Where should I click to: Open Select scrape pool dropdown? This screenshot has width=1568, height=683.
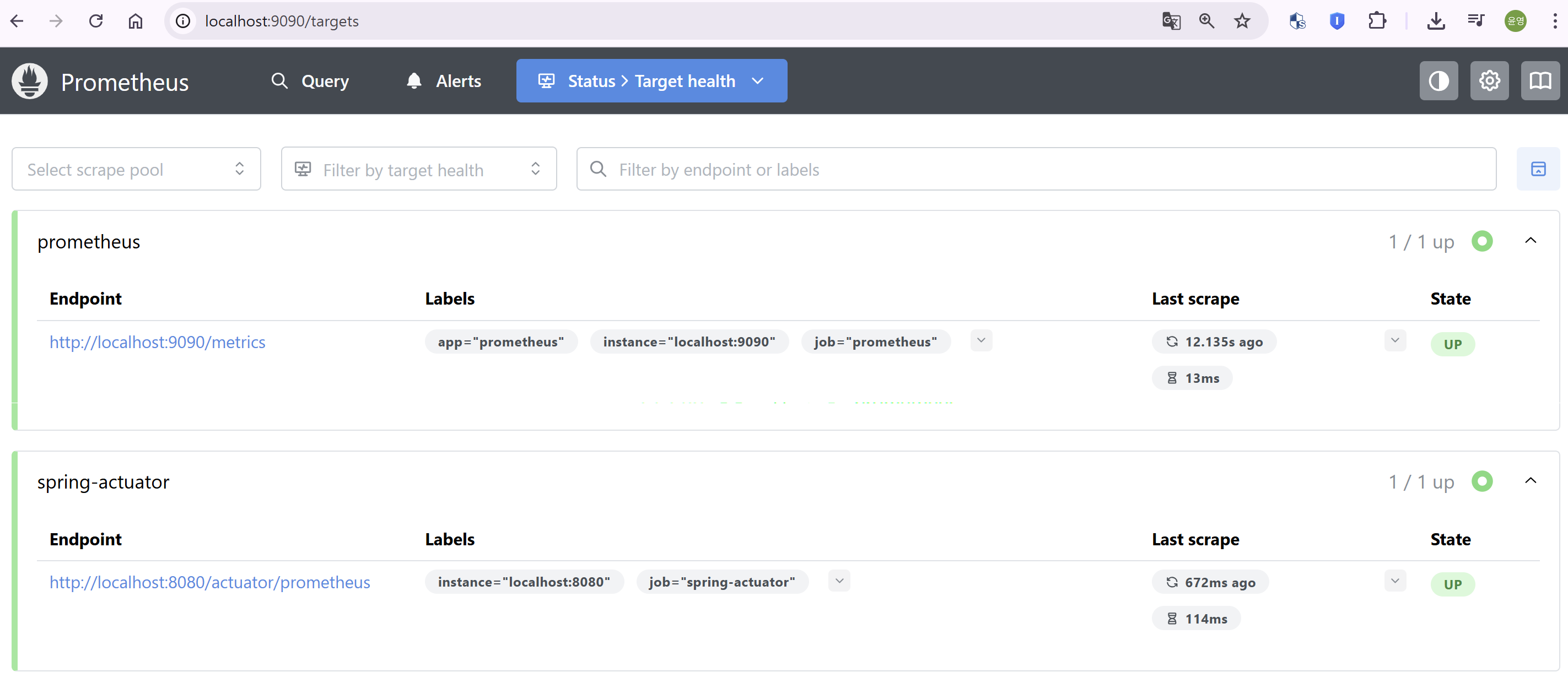pyautogui.click(x=136, y=169)
